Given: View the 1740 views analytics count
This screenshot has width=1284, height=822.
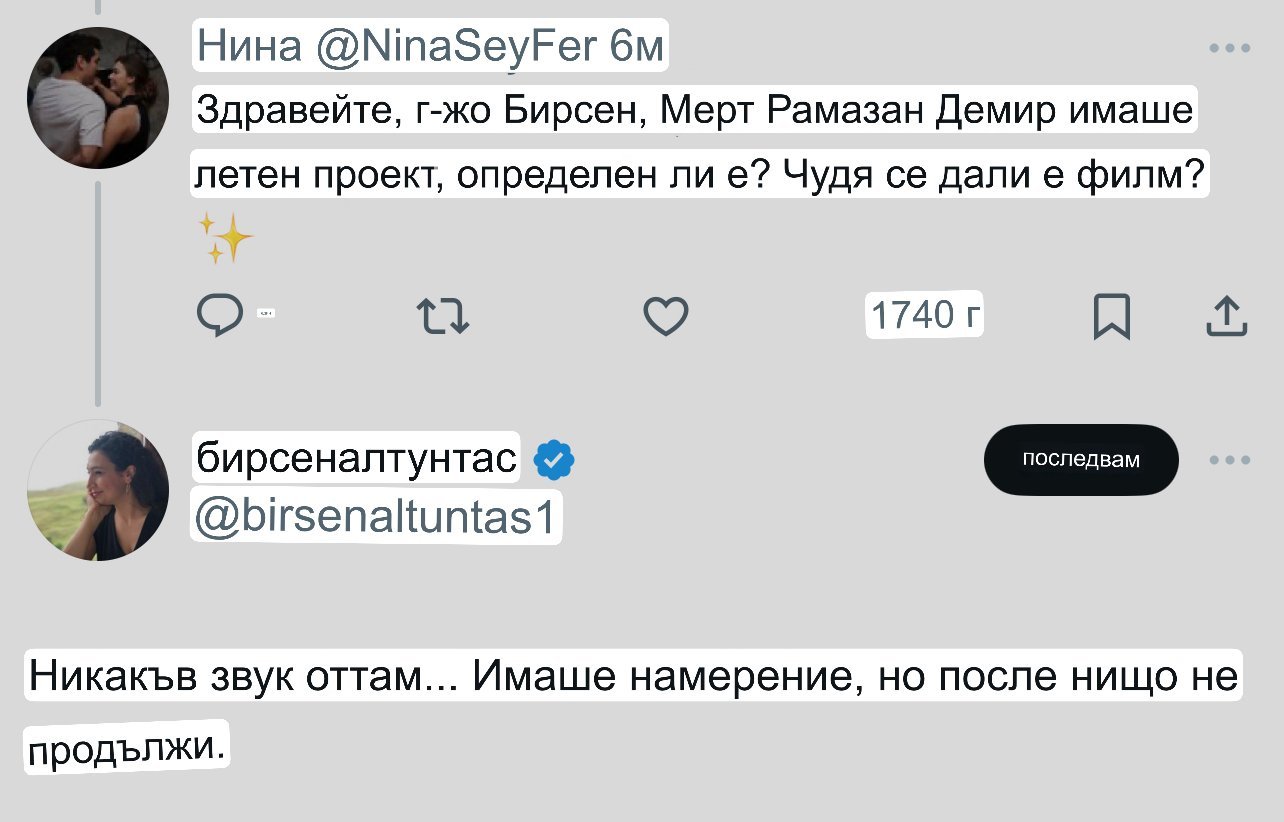Looking at the screenshot, I should pyautogui.click(x=925, y=316).
